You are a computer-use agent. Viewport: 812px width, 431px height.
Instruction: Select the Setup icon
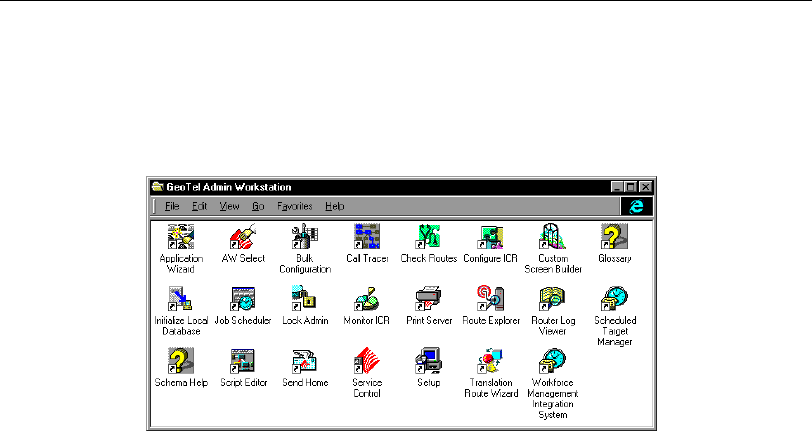(x=429, y=361)
